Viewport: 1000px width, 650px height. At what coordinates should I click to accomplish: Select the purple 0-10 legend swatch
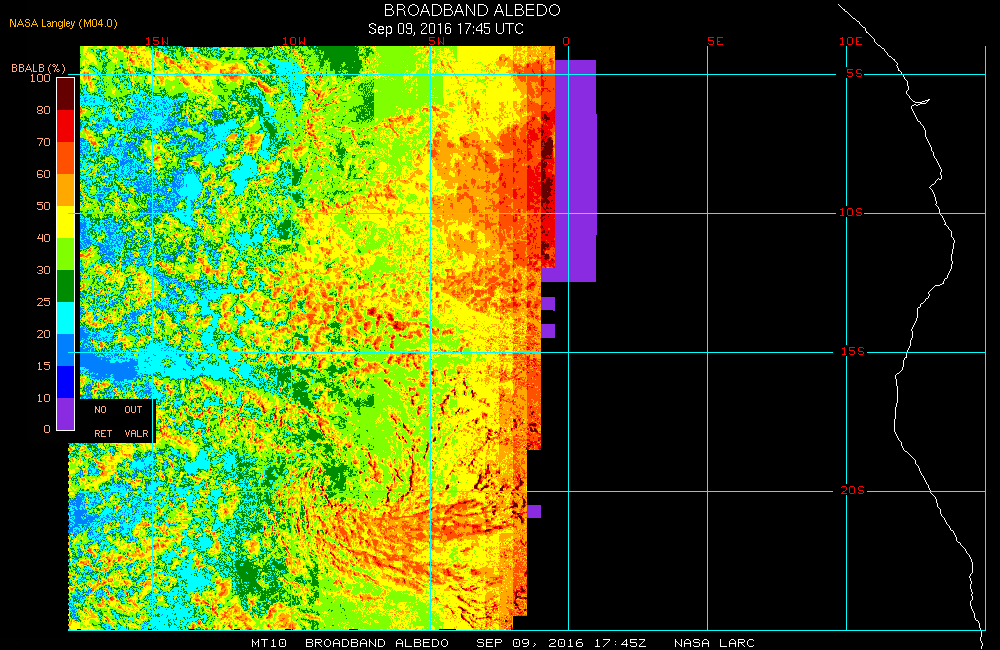click(66, 413)
